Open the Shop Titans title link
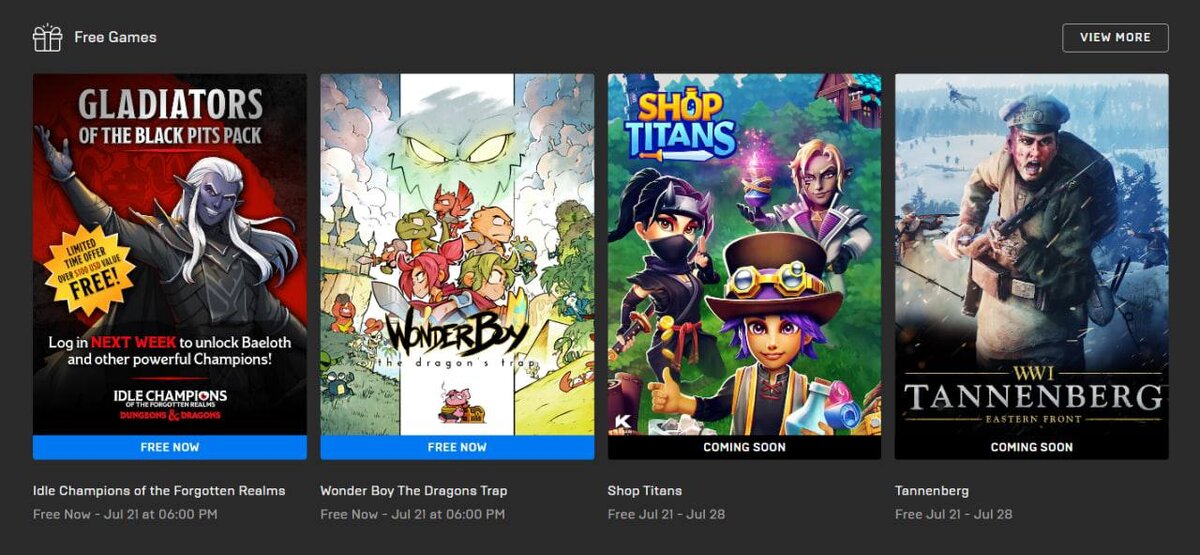Viewport: 1200px width, 555px height. [x=645, y=491]
